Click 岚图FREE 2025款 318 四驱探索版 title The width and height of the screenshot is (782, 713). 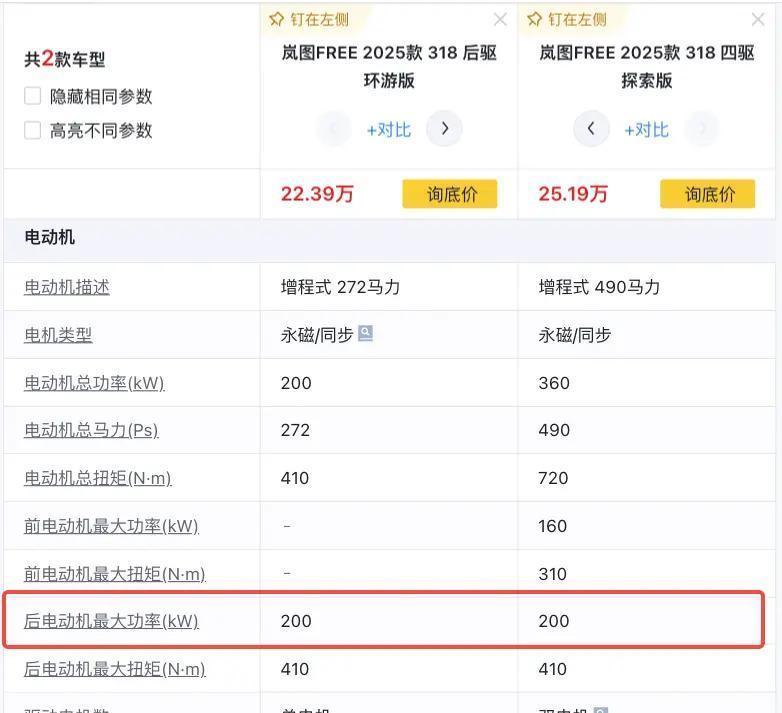(x=647, y=66)
